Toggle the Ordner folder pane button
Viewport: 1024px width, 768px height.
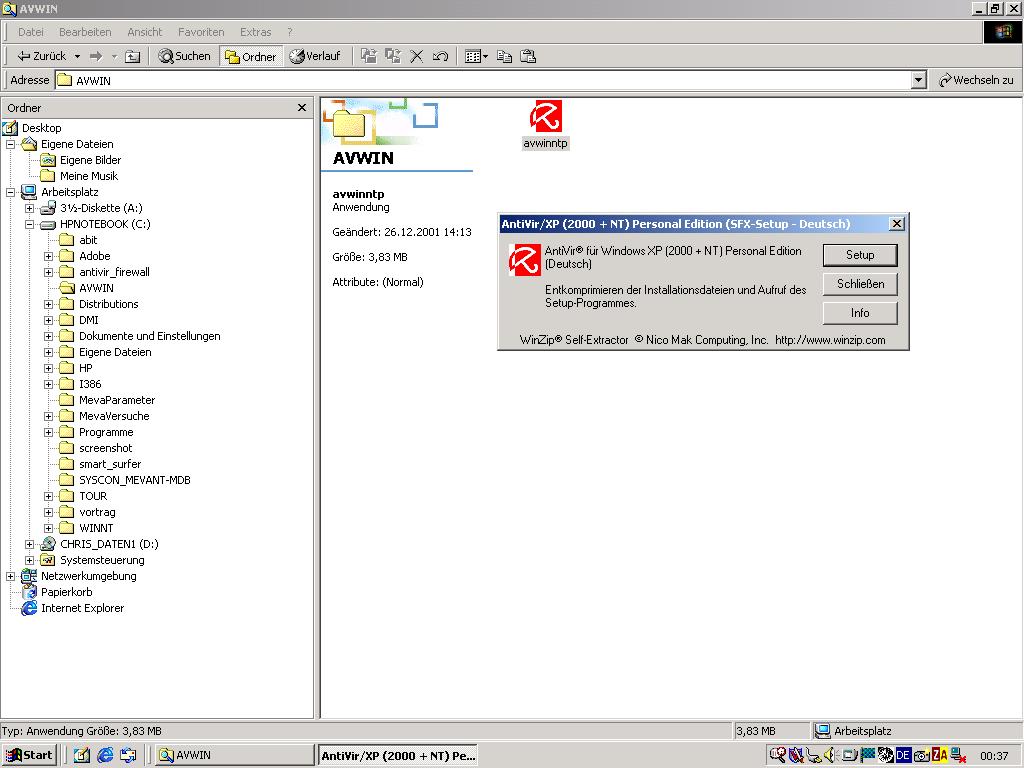pyautogui.click(x=251, y=57)
